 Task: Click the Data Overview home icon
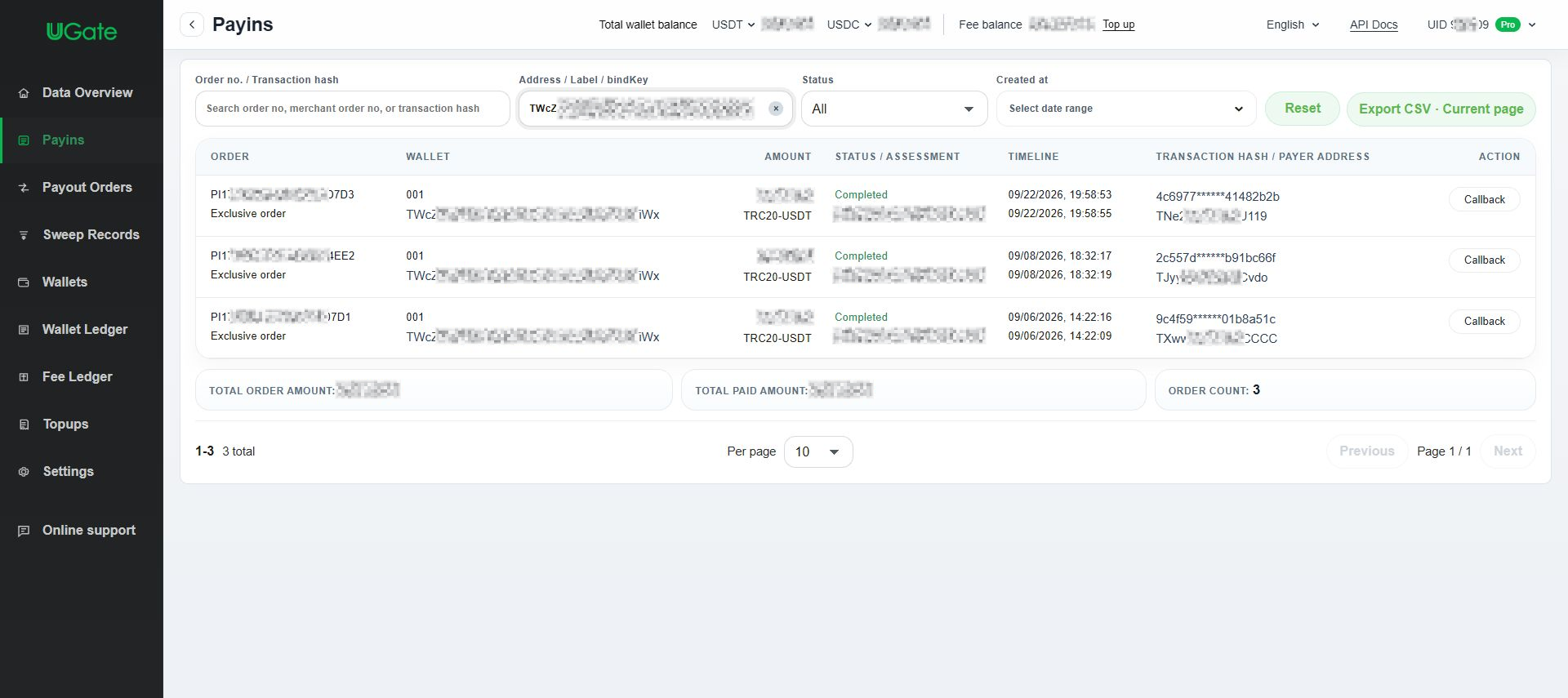(24, 93)
